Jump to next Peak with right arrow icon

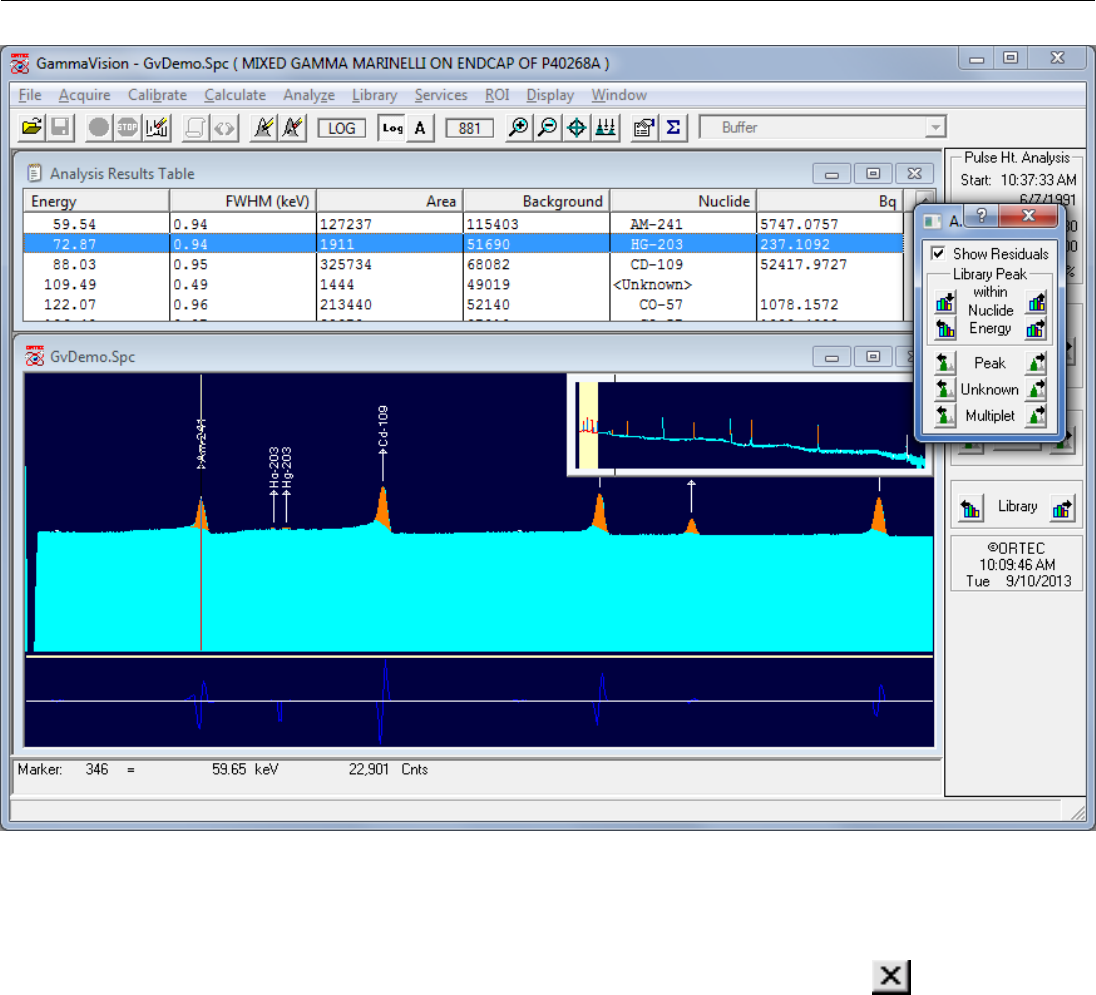coord(1036,363)
